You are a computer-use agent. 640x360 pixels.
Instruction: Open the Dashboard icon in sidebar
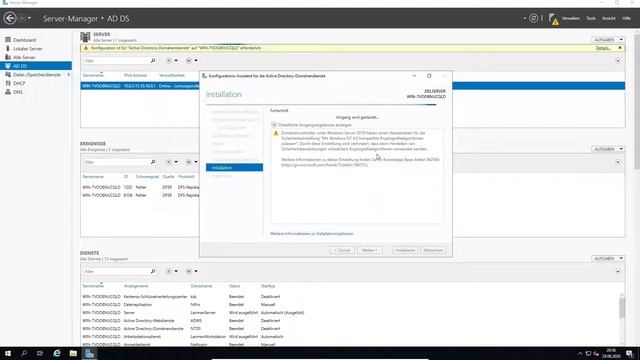click(8, 40)
